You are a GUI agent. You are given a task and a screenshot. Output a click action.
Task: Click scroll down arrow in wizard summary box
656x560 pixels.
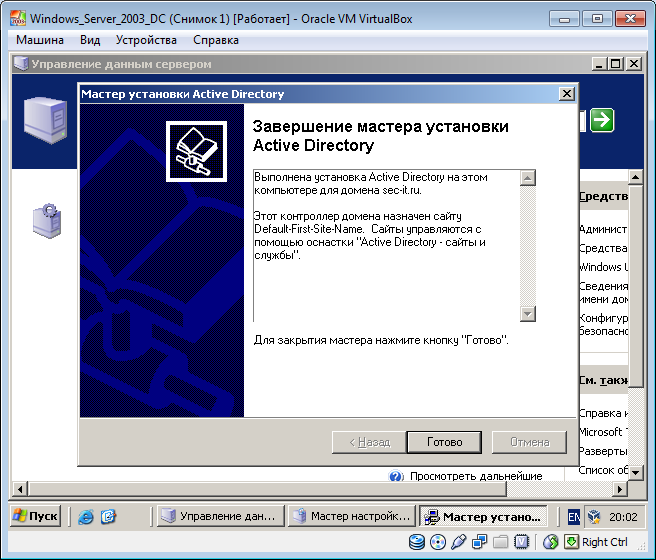tap(528, 314)
